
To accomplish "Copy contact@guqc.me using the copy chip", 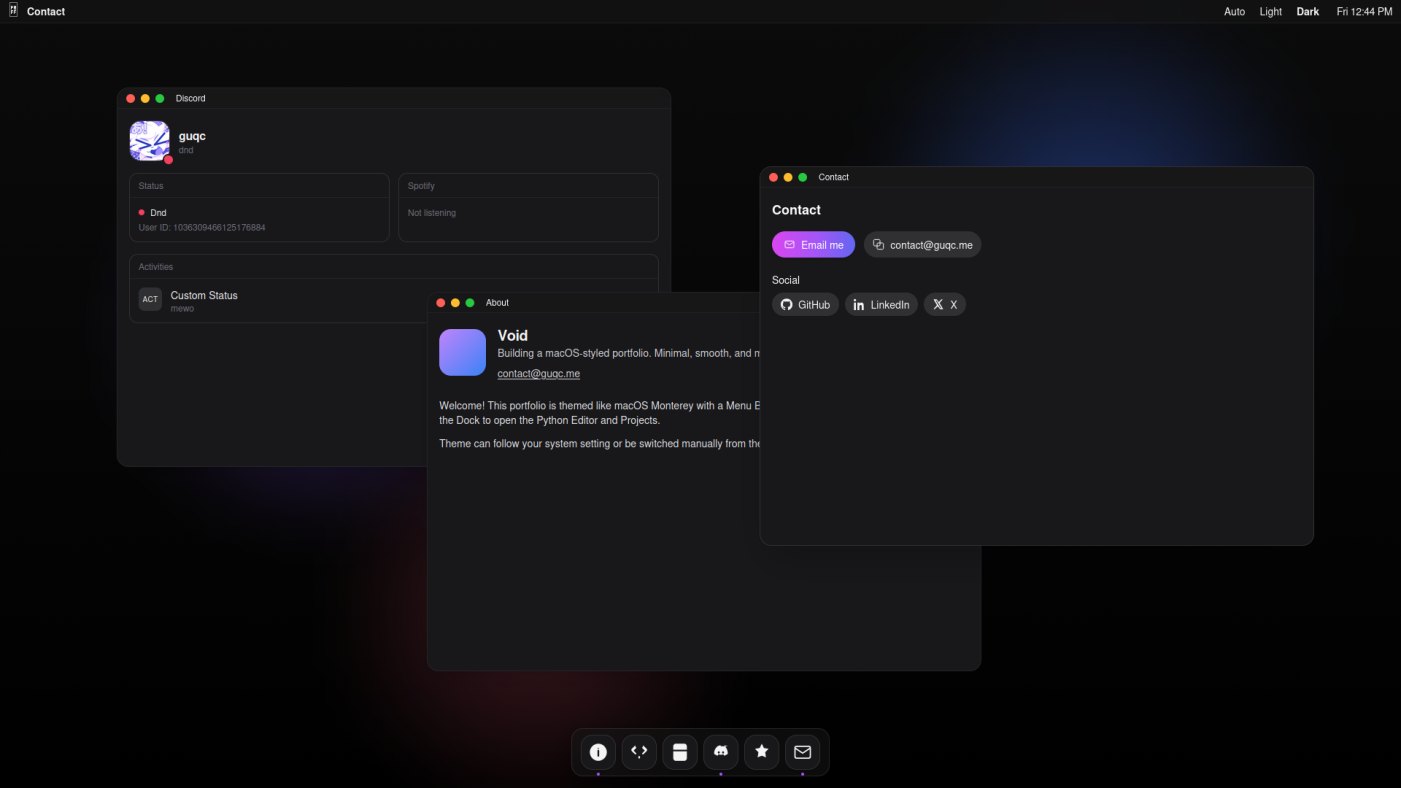I will coord(922,244).
